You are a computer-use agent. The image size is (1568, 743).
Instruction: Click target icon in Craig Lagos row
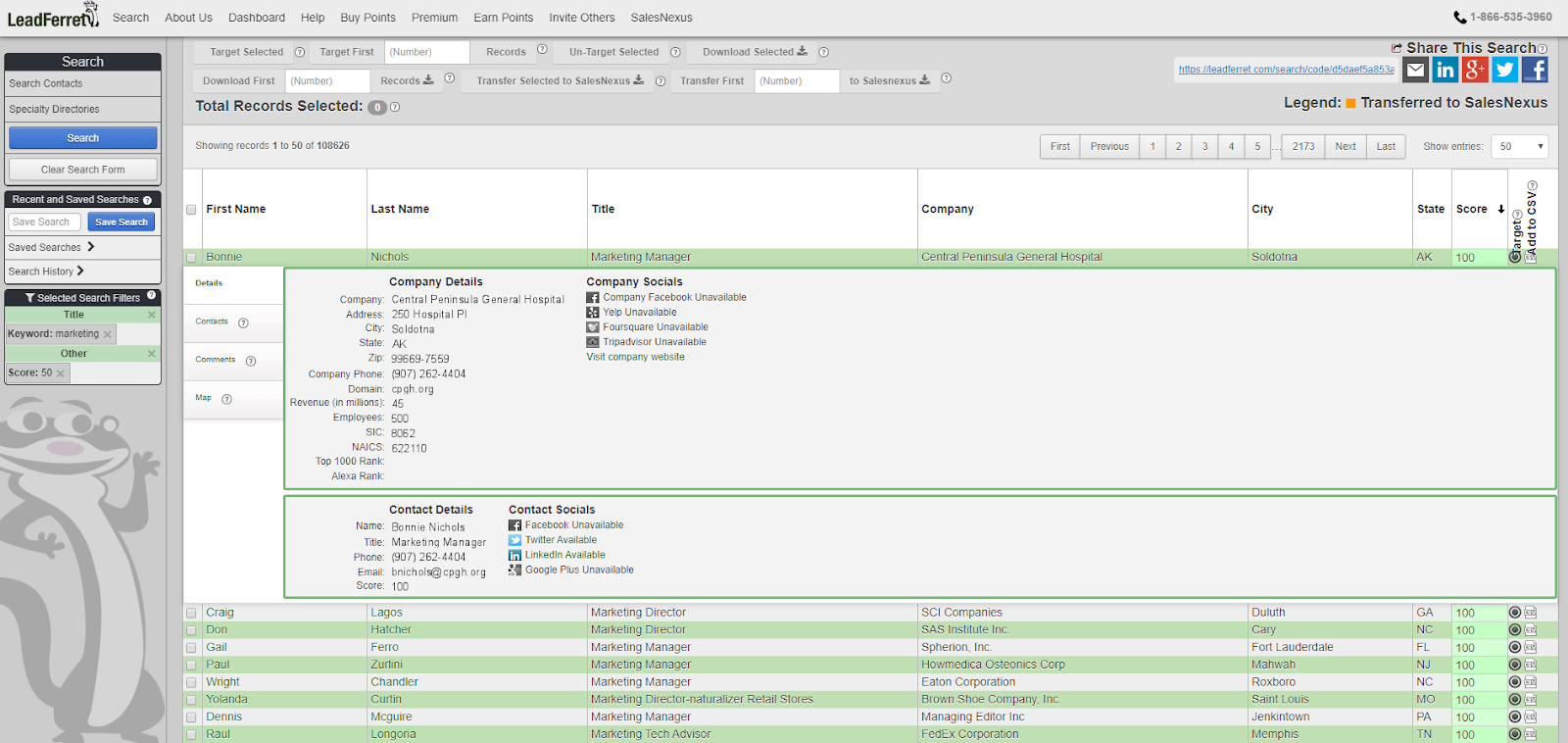1515,613
